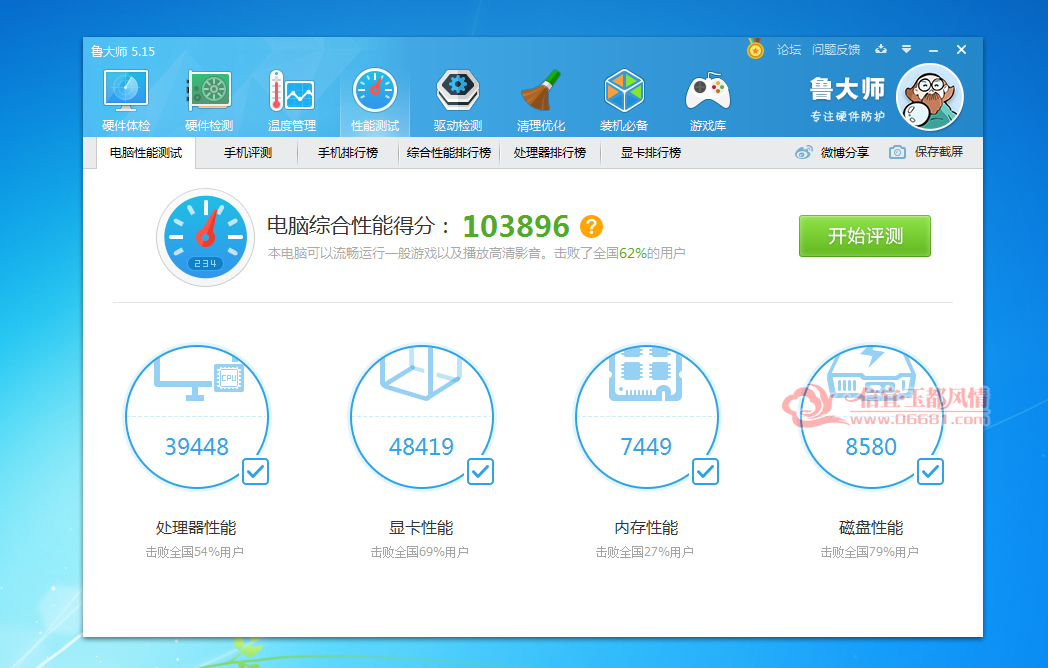The width and height of the screenshot is (1048, 668).
Task: Close the 鲁大师 window
Action: [962, 49]
